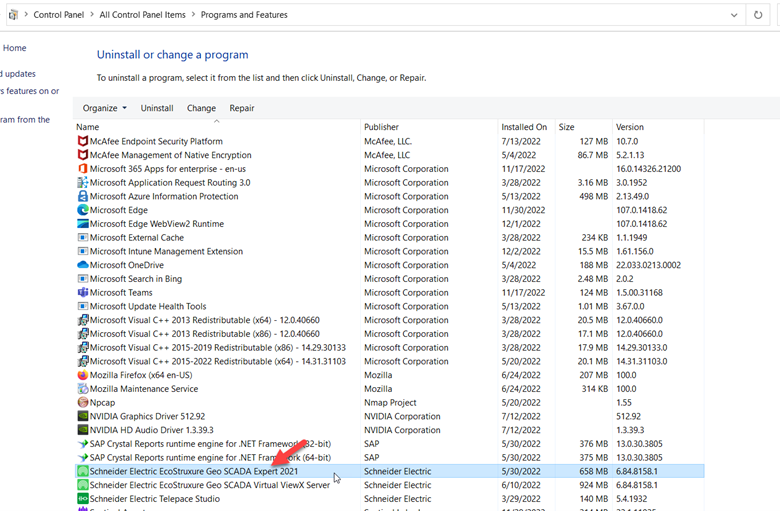Image resolution: width=780 pixels, height=511 pixels.
Task: Click the Mozilla Firefox icon
Action: (83, 375)
